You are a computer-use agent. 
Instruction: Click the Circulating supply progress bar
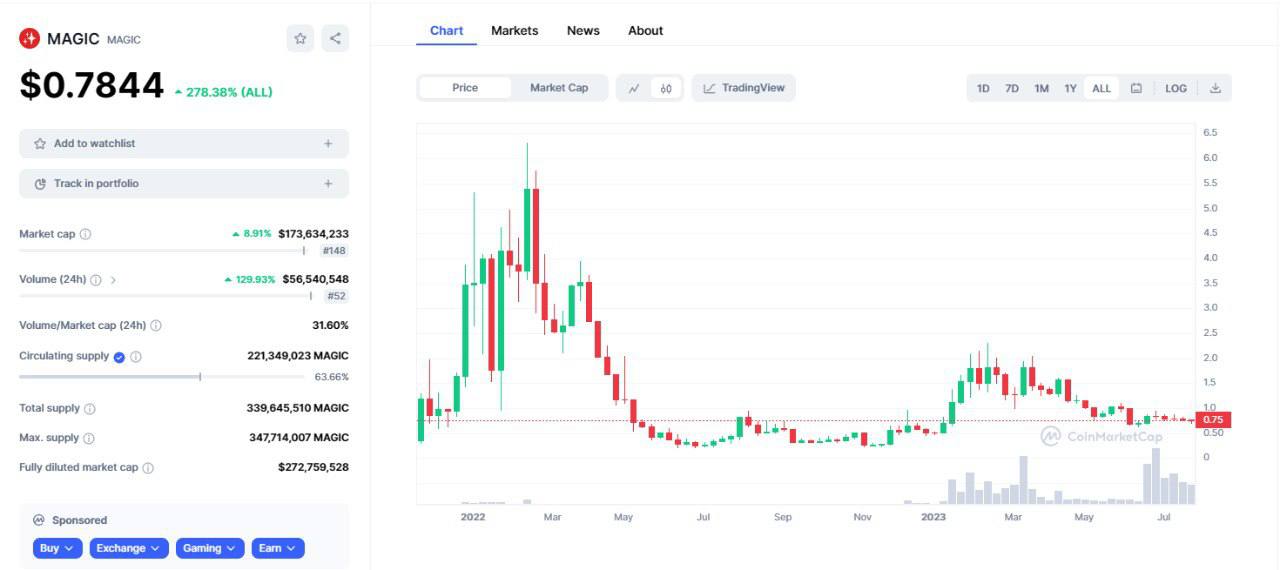coord(161,377)
